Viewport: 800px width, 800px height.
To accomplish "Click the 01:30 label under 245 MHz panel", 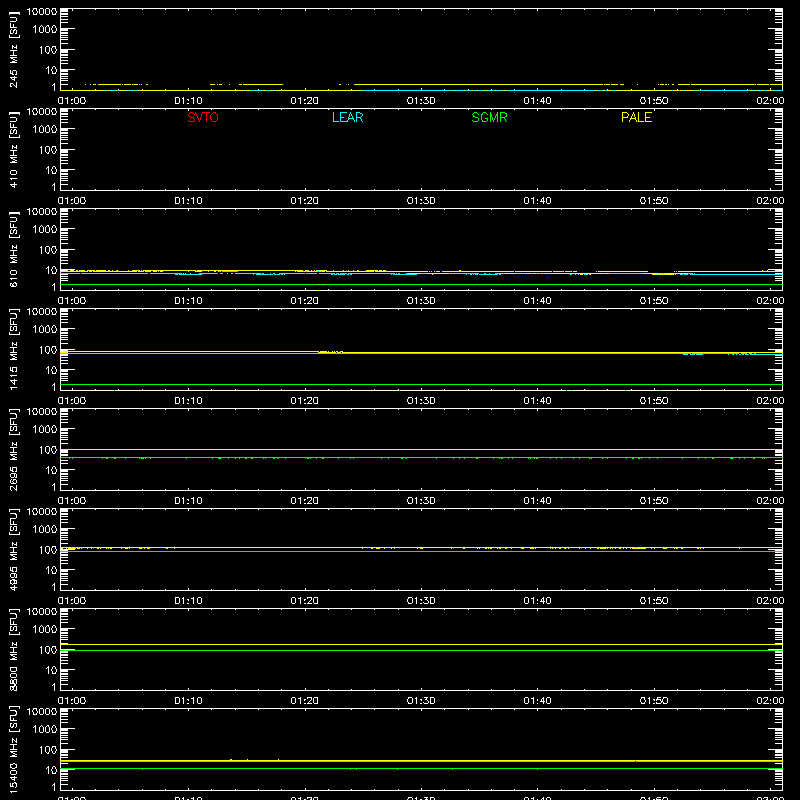I will [x=421, y=101].
